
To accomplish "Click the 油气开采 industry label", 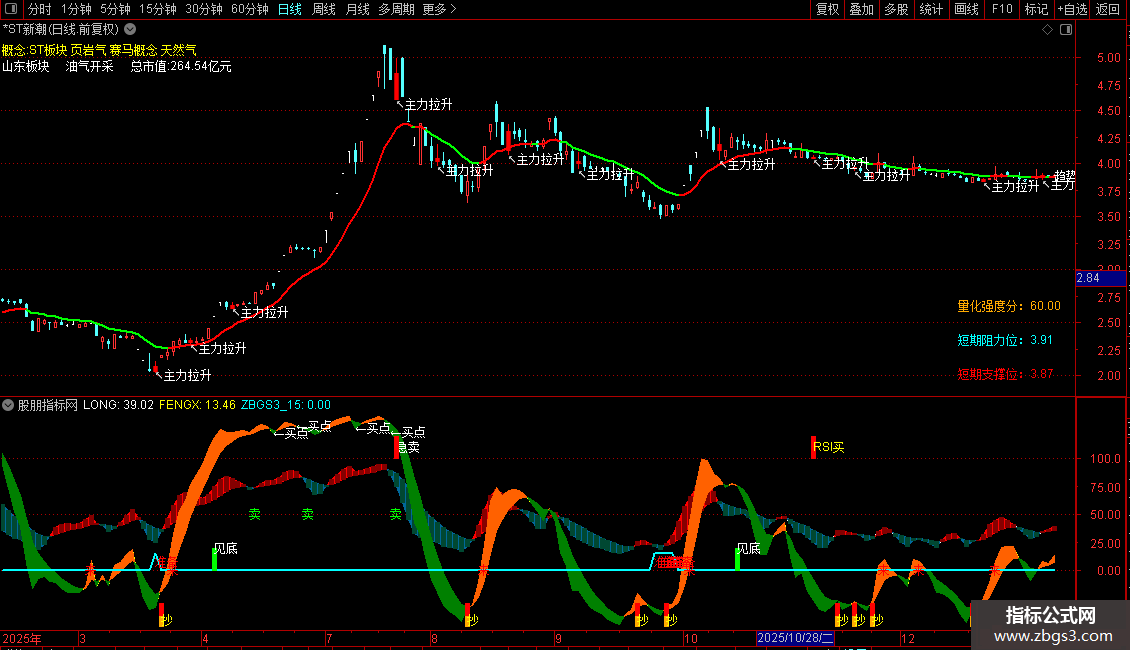I will pos(89,66).
